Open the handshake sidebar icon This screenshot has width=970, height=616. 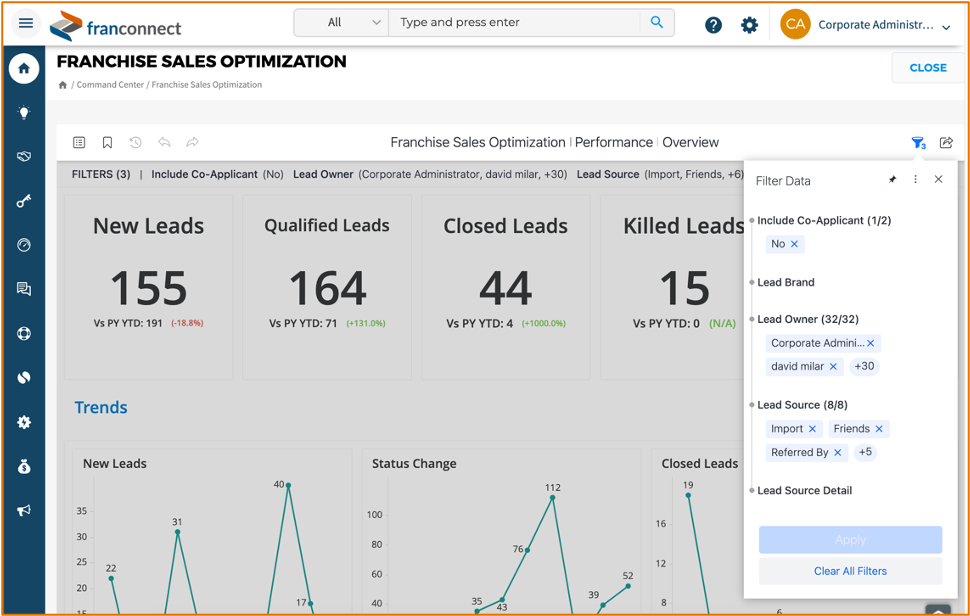coord(24,156)
